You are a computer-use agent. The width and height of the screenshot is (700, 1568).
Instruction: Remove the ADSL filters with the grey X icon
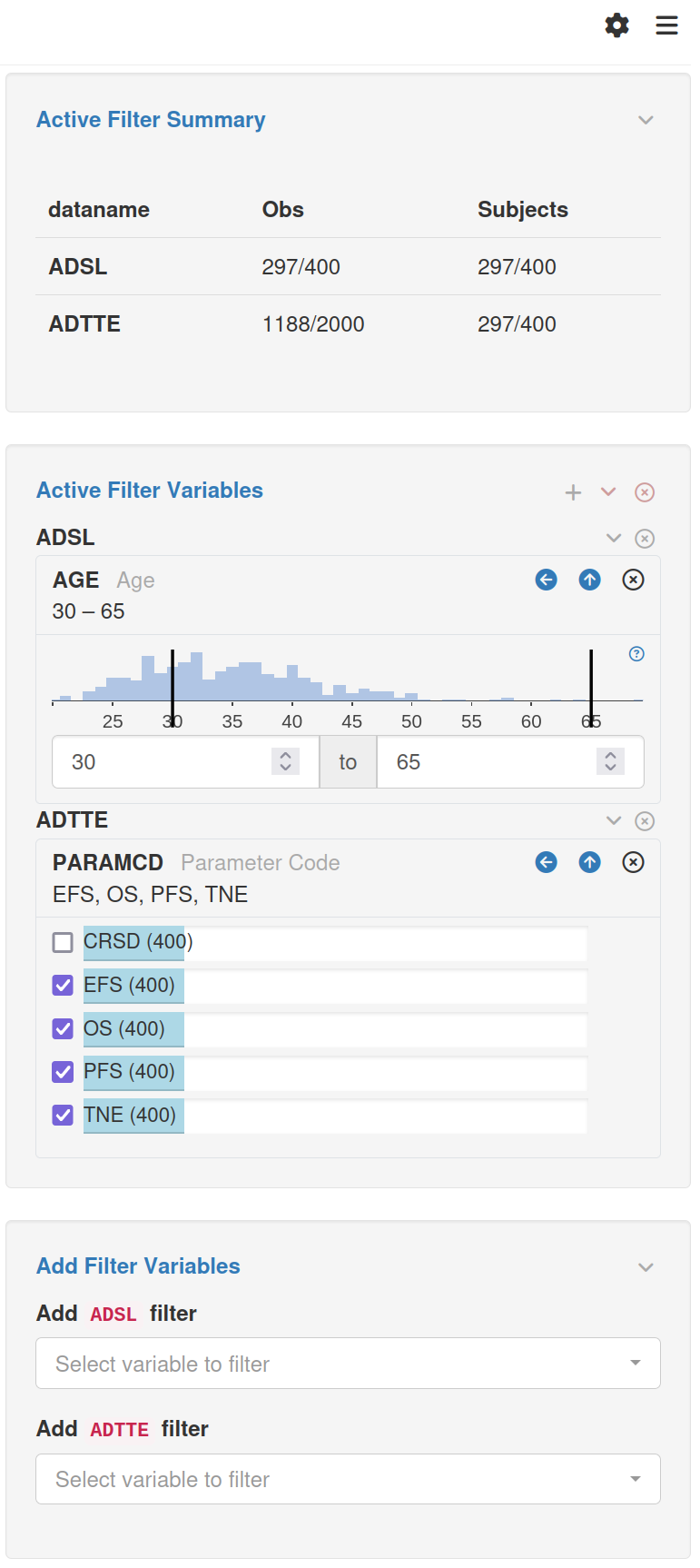click(645, 539)
